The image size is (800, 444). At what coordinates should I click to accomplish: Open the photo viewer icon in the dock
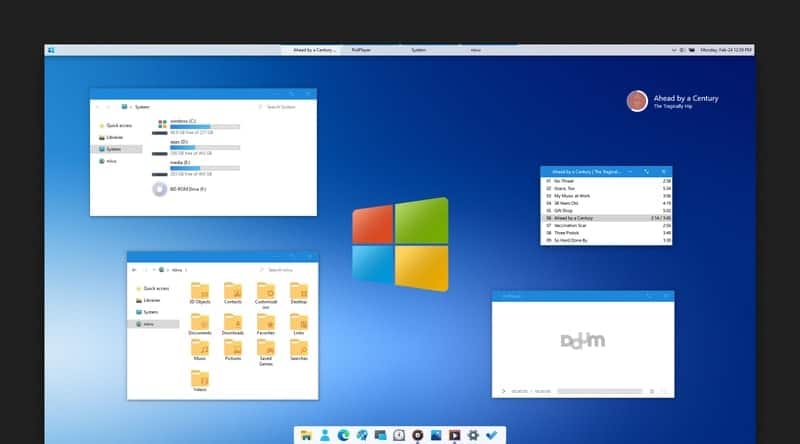click(x=436, y=435)
